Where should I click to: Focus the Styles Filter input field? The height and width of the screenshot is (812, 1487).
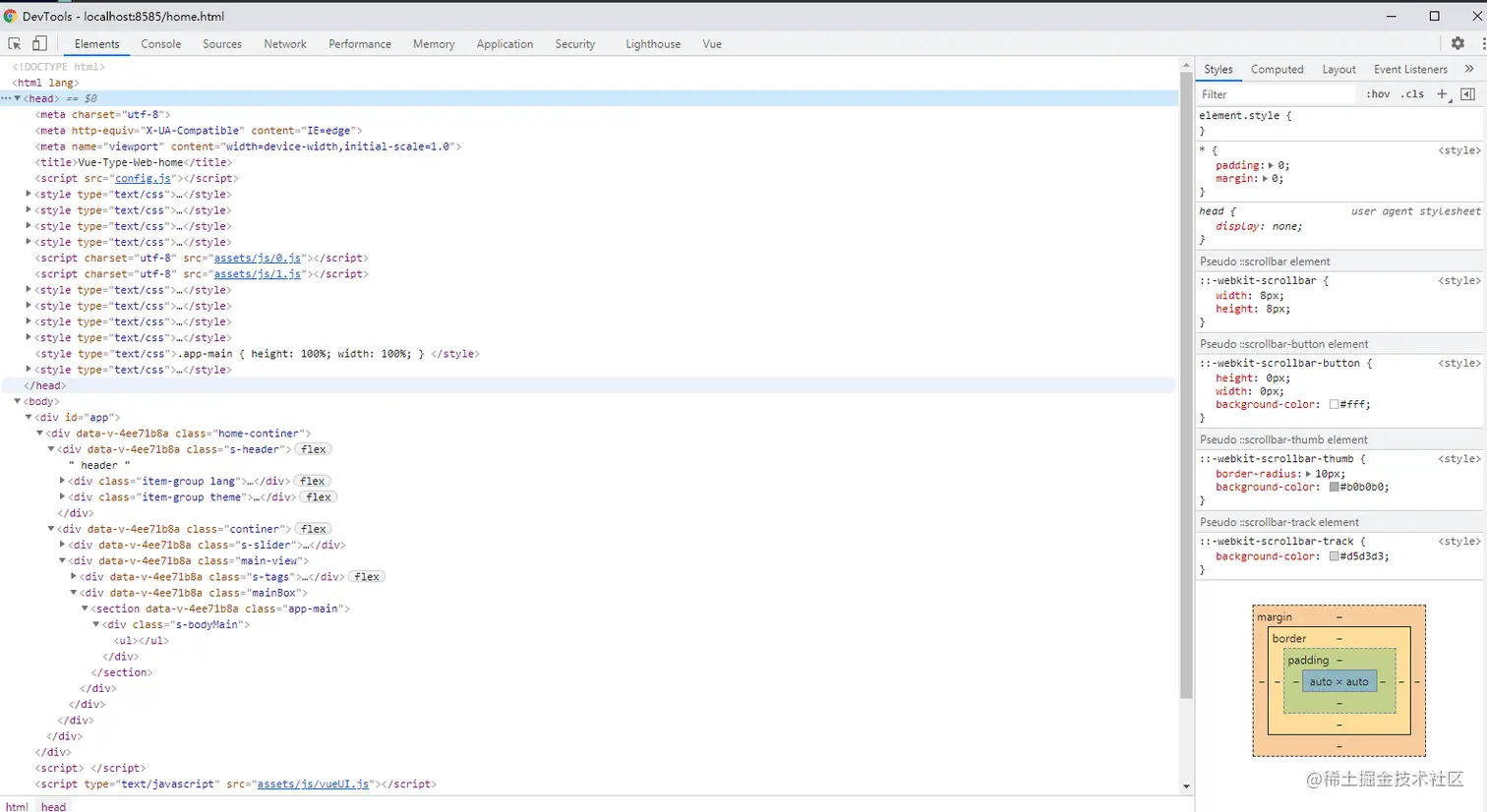(x=1276, y=94)
